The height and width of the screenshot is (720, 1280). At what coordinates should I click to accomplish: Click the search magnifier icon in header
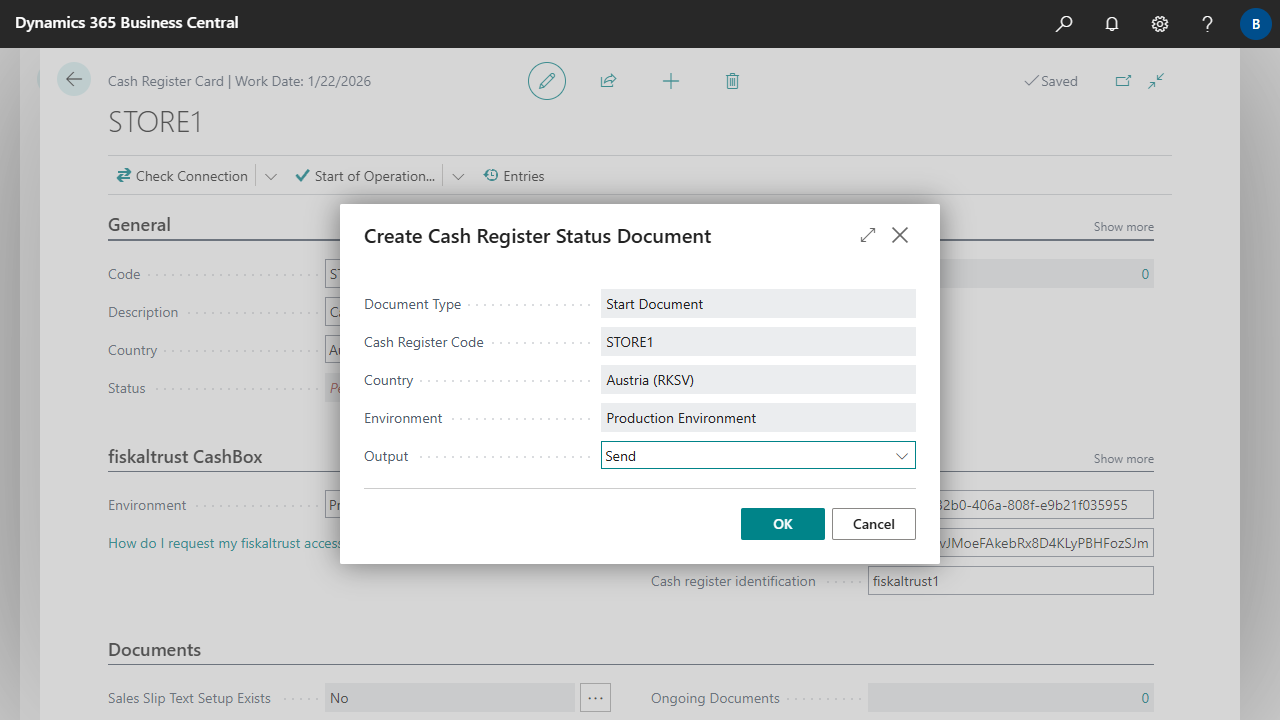(1064, 24)
